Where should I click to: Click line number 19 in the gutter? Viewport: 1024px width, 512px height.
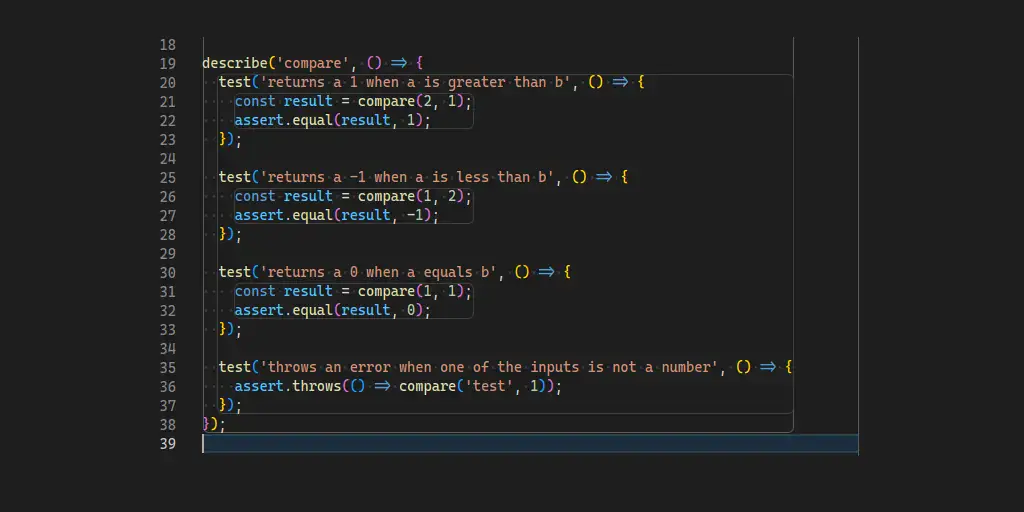(x=167, y=64)
